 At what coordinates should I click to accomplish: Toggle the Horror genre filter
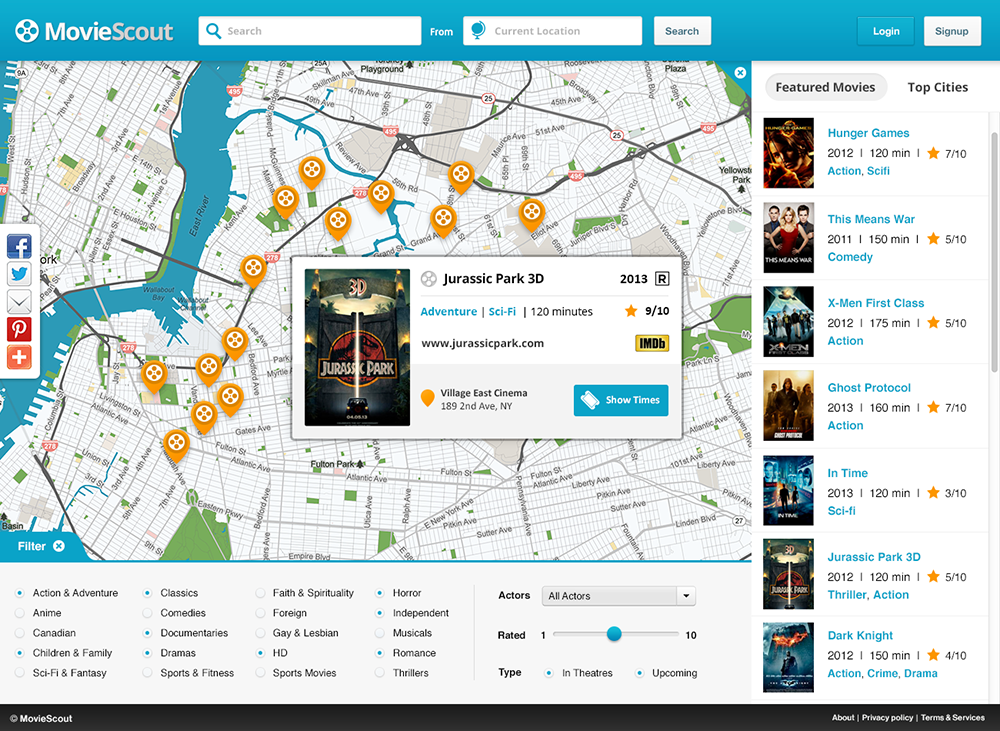[x=379, y=593]
